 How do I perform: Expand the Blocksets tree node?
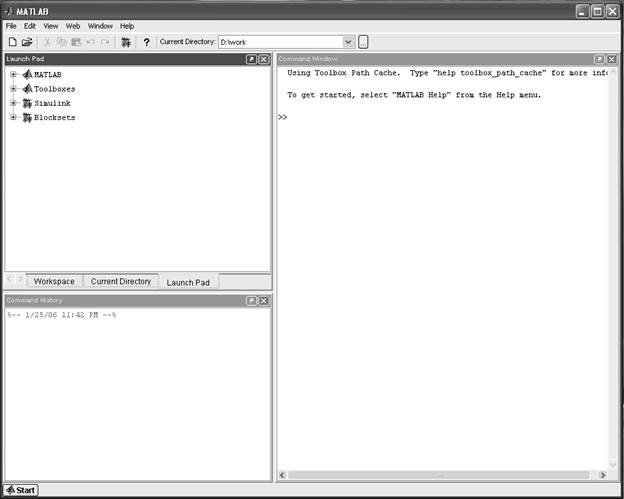point(13,117)
